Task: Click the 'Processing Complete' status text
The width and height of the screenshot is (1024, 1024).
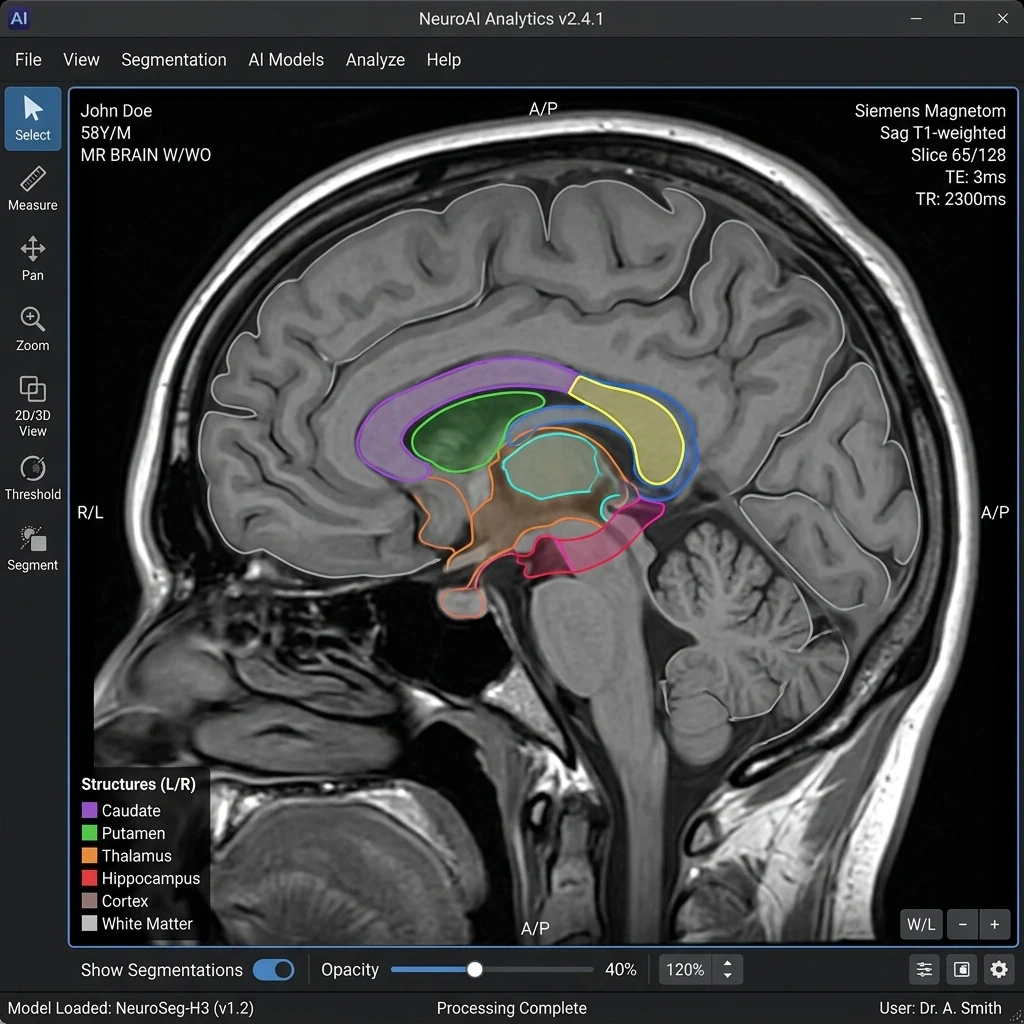Action: tap(511, 1008)
